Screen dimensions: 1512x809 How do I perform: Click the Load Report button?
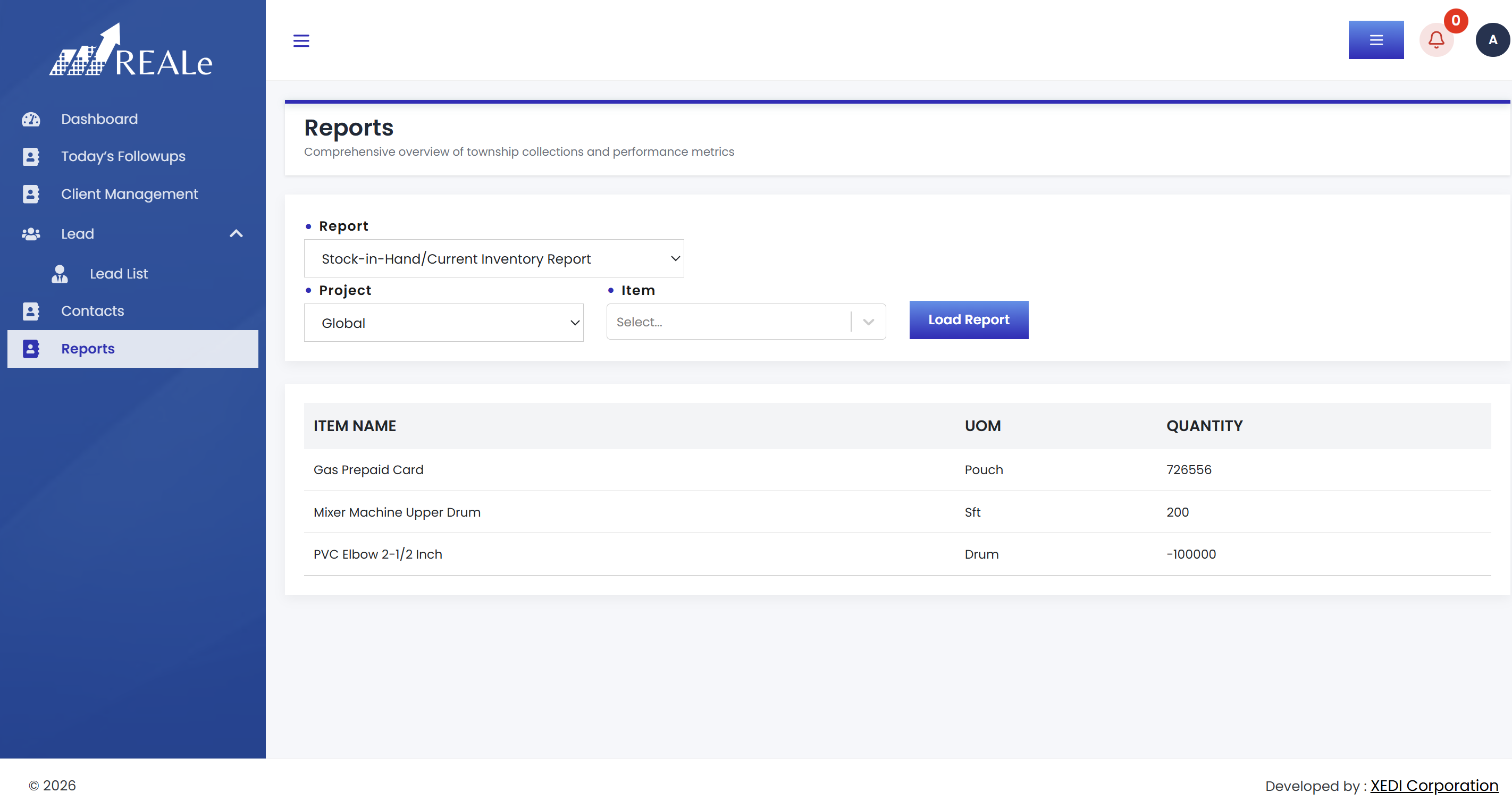(969, 320)
